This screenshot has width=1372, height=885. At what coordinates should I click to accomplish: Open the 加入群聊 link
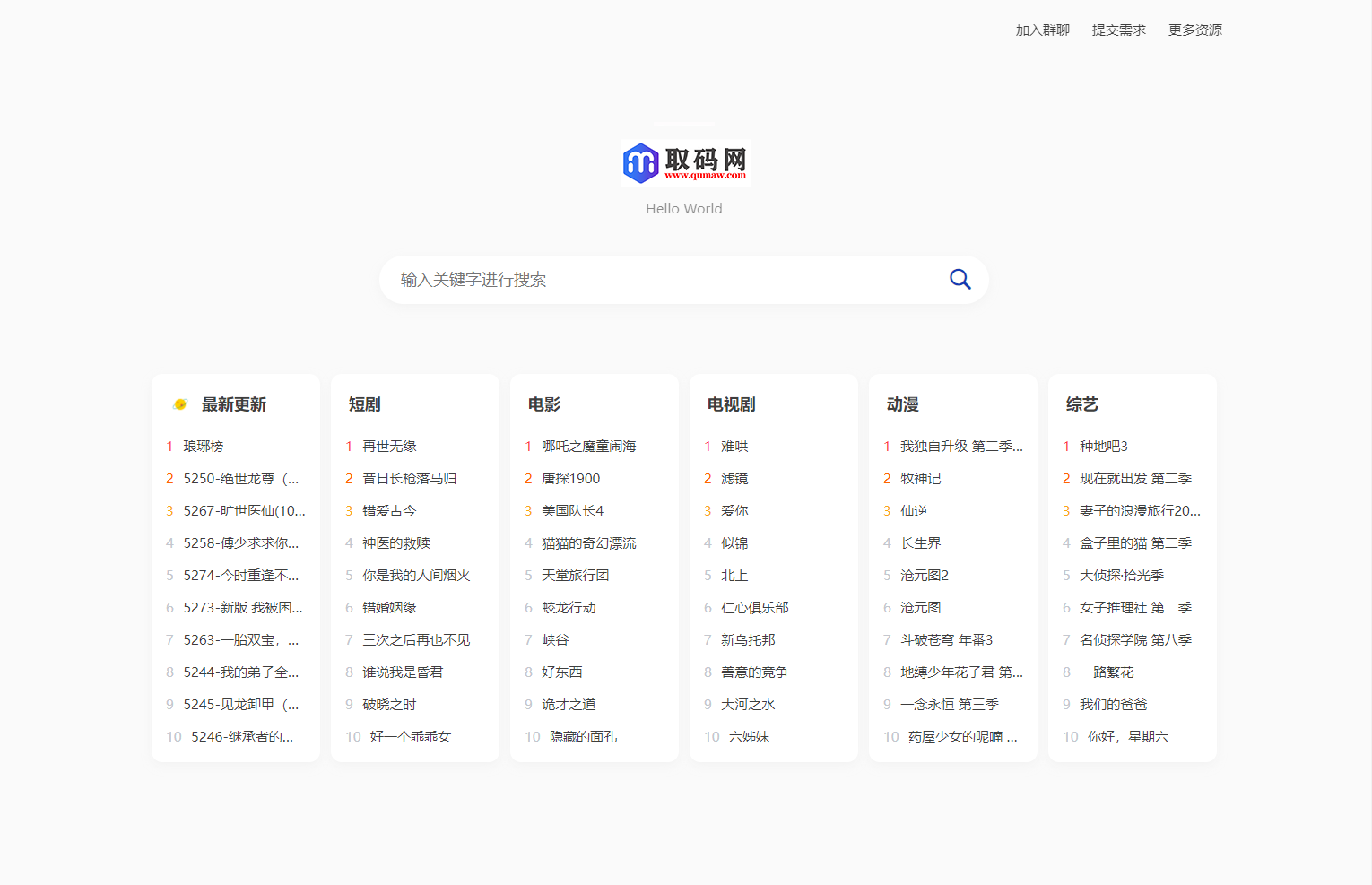[1042, 30]
